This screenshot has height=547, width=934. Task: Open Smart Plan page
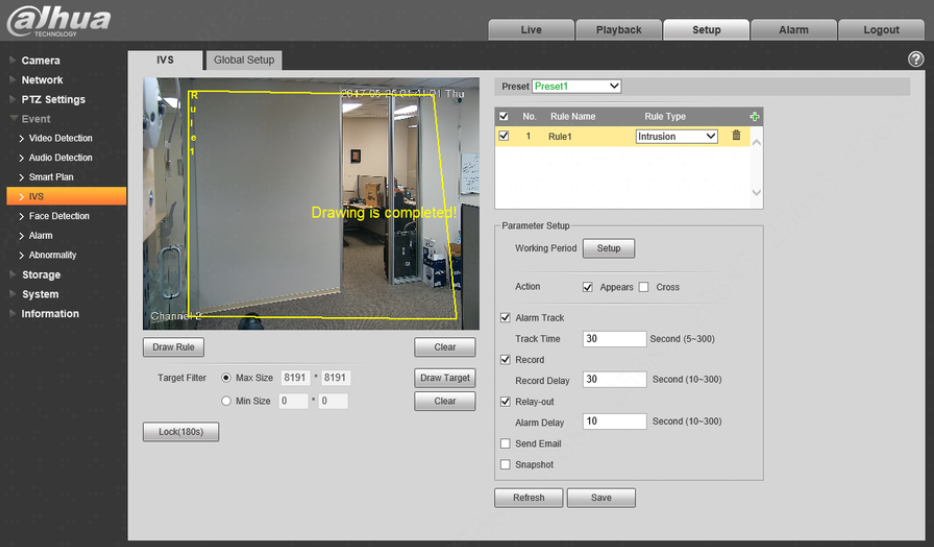click(x=51, y=177)
